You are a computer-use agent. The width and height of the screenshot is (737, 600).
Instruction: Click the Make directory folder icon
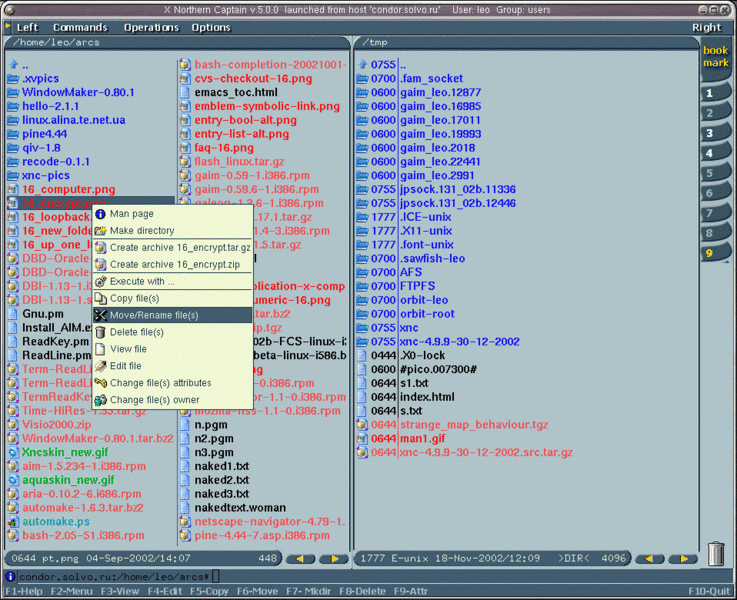point(101,231)
